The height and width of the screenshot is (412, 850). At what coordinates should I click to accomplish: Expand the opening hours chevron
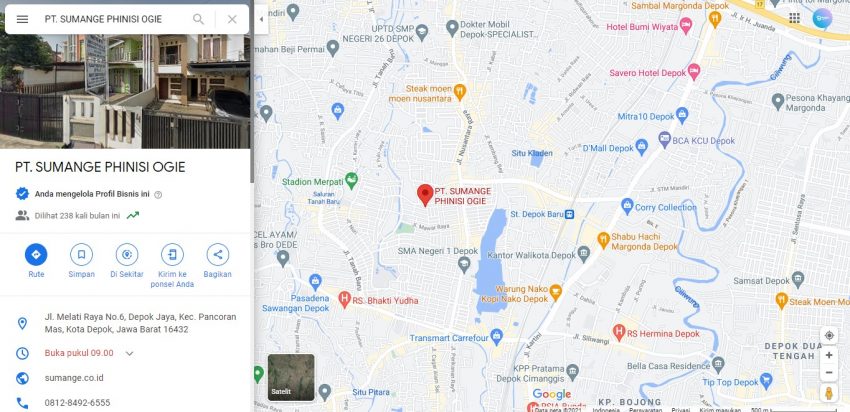point(130,353)
